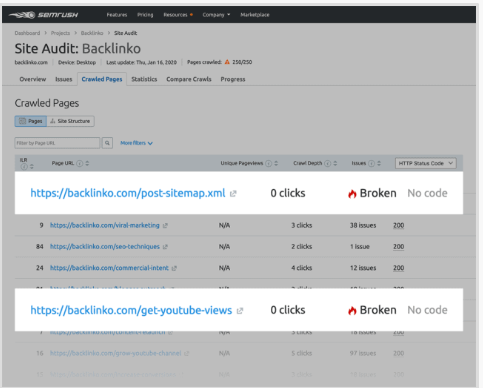Select the Pages view toggle
This screenshot has width=483, height=388.
point(31,121)
